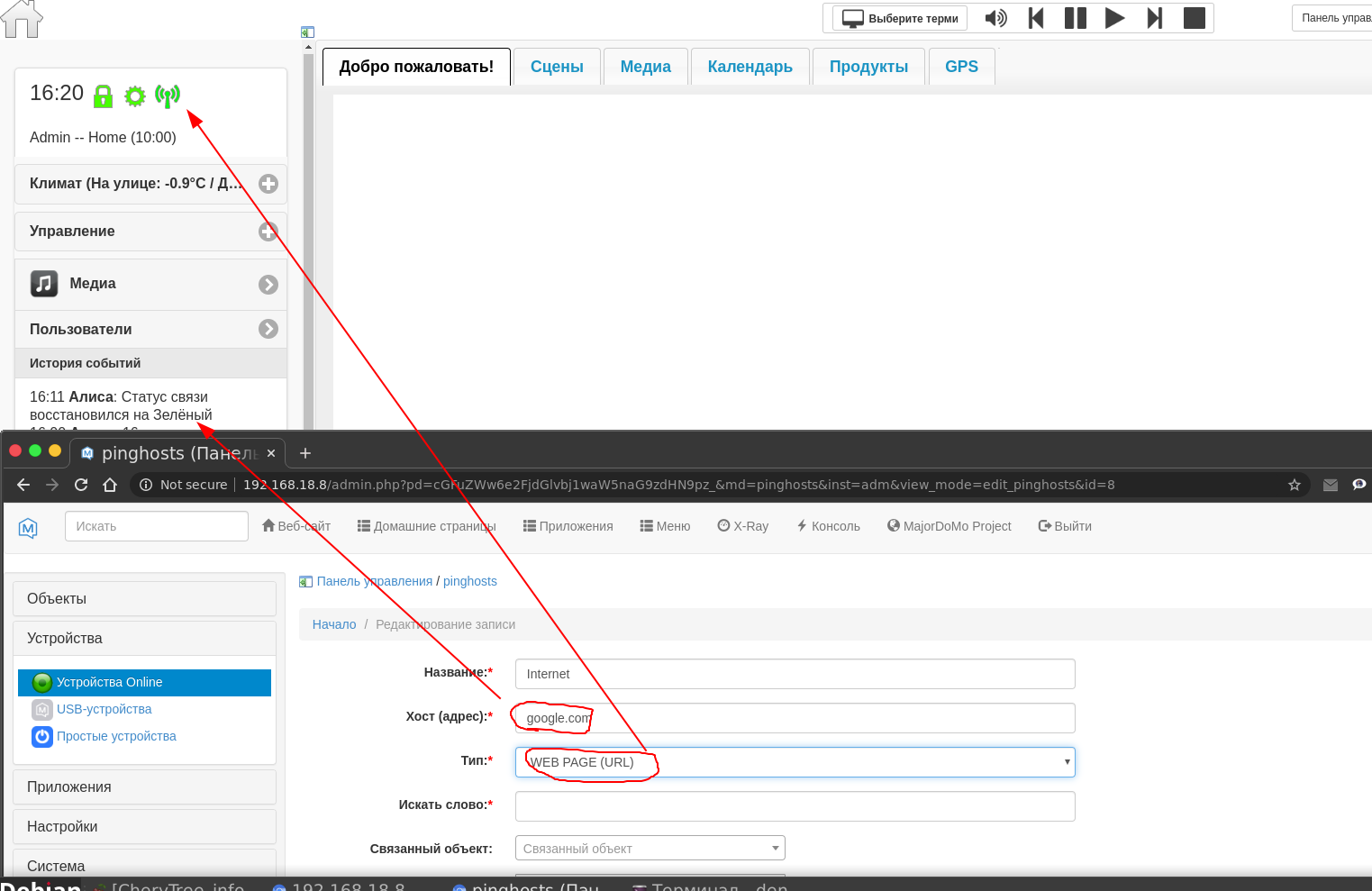Skip to previous track in player

coord(1036,18)
